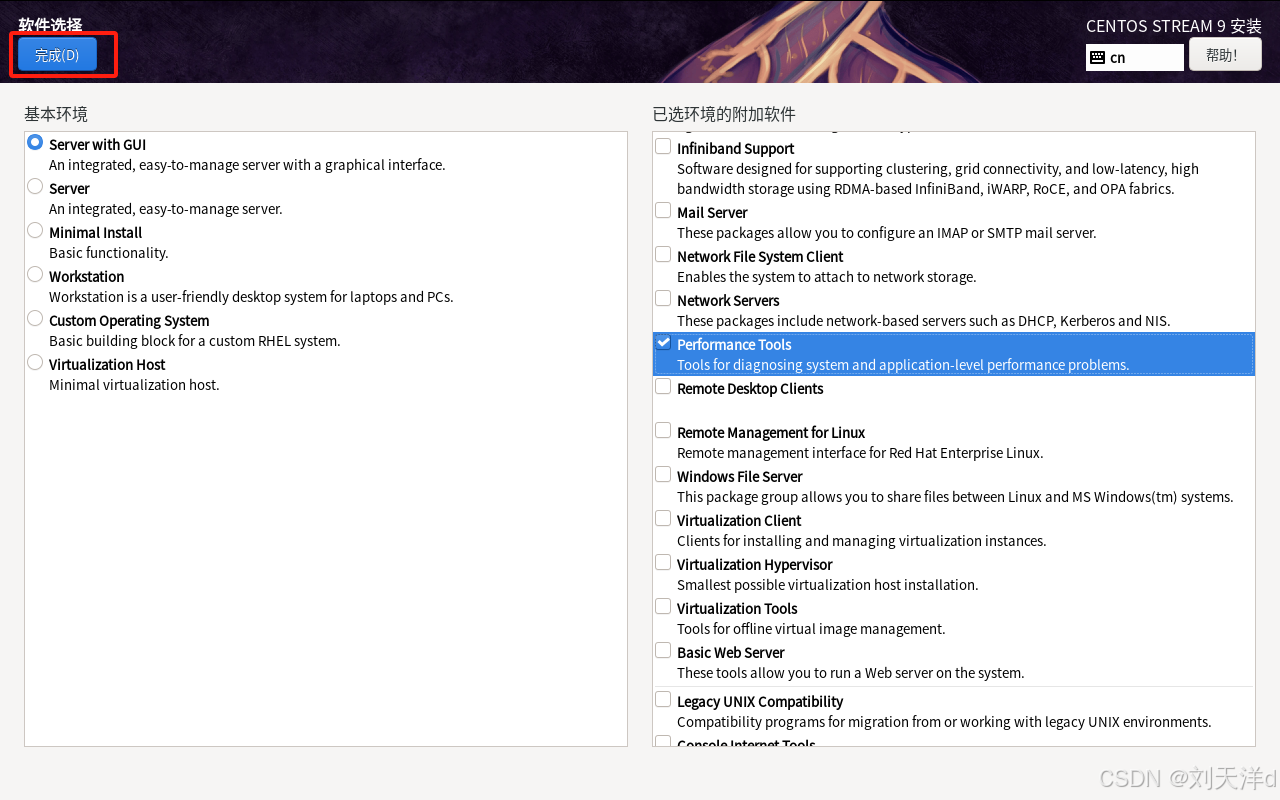
Task: Choose Custom Operating System option
Action: tap(35, 319)
